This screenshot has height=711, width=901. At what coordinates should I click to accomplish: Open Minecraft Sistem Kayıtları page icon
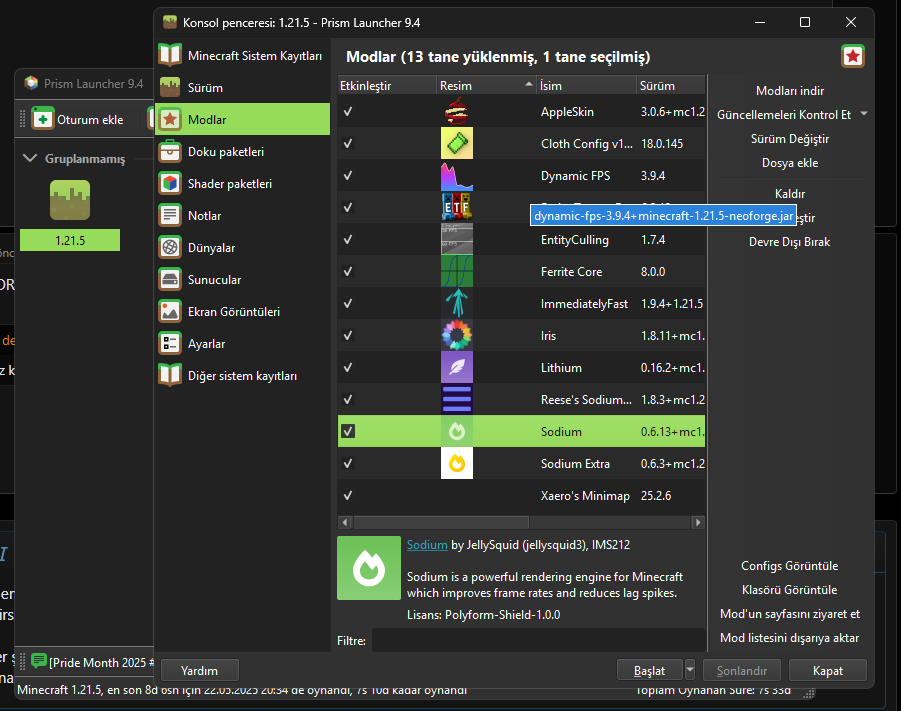[x=170, y=55]
